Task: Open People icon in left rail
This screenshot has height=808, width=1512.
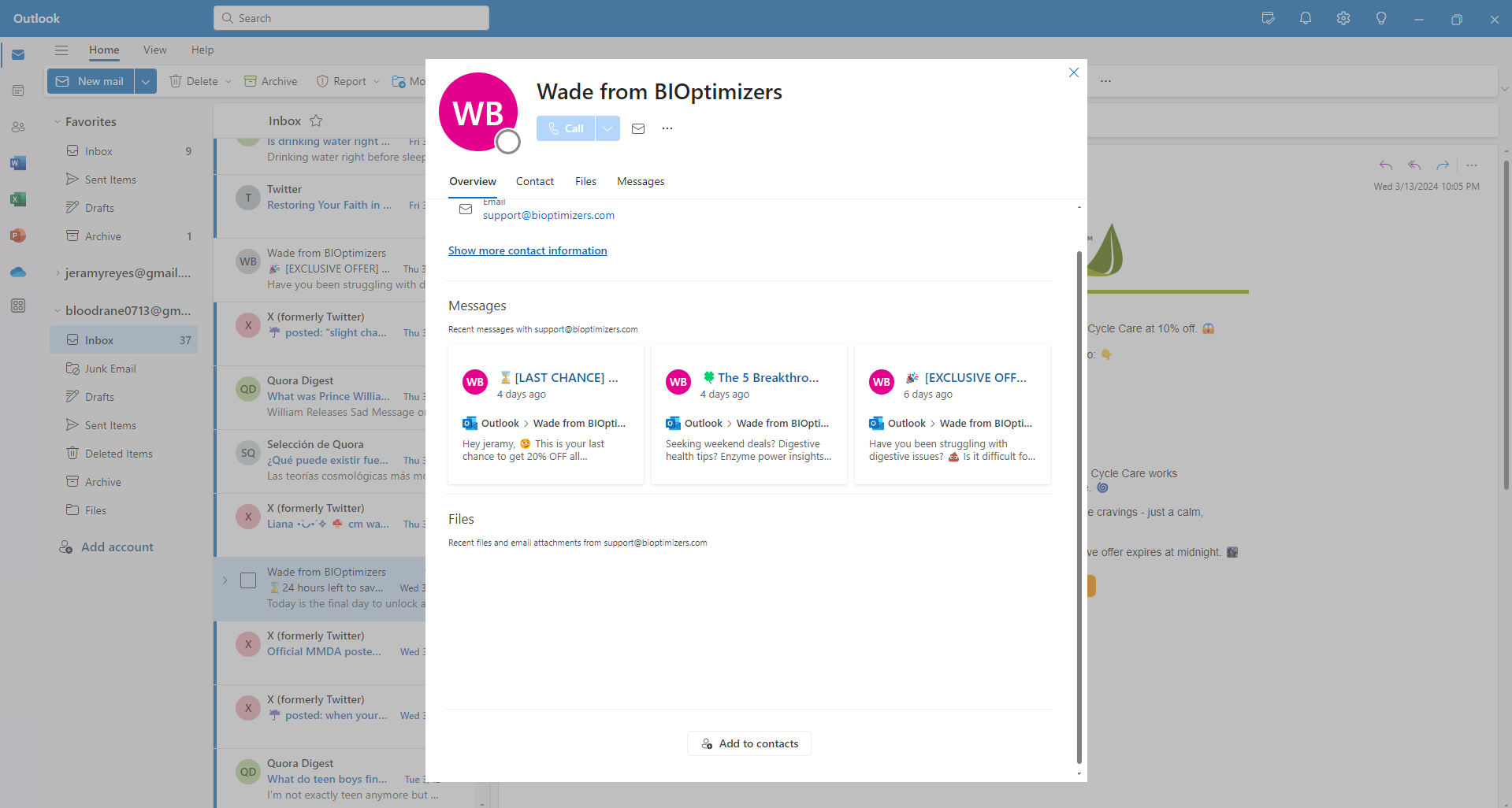Action: 18,127
